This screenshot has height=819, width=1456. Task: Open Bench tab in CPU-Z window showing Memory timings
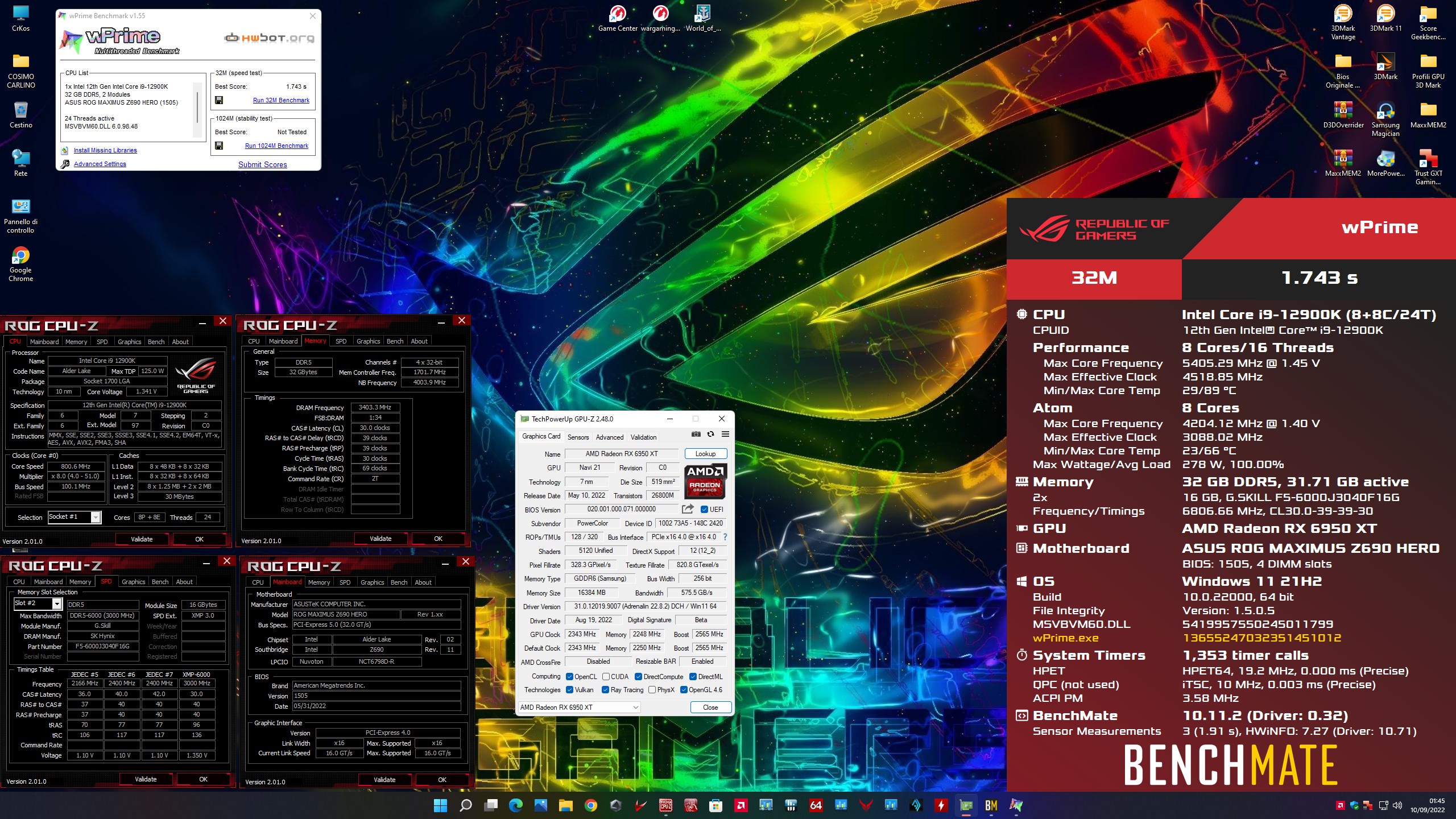[x=395, y=341]
